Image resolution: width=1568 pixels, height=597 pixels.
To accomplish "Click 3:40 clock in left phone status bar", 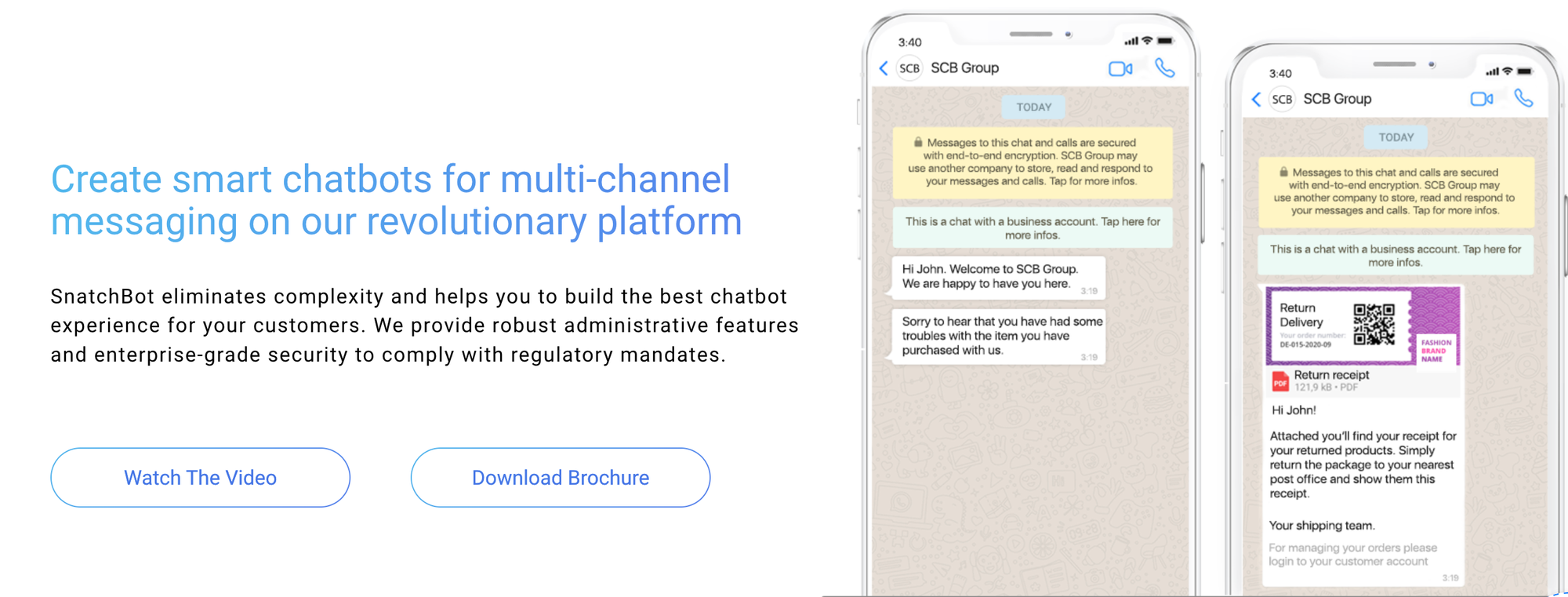I will [x=909, y=42].
